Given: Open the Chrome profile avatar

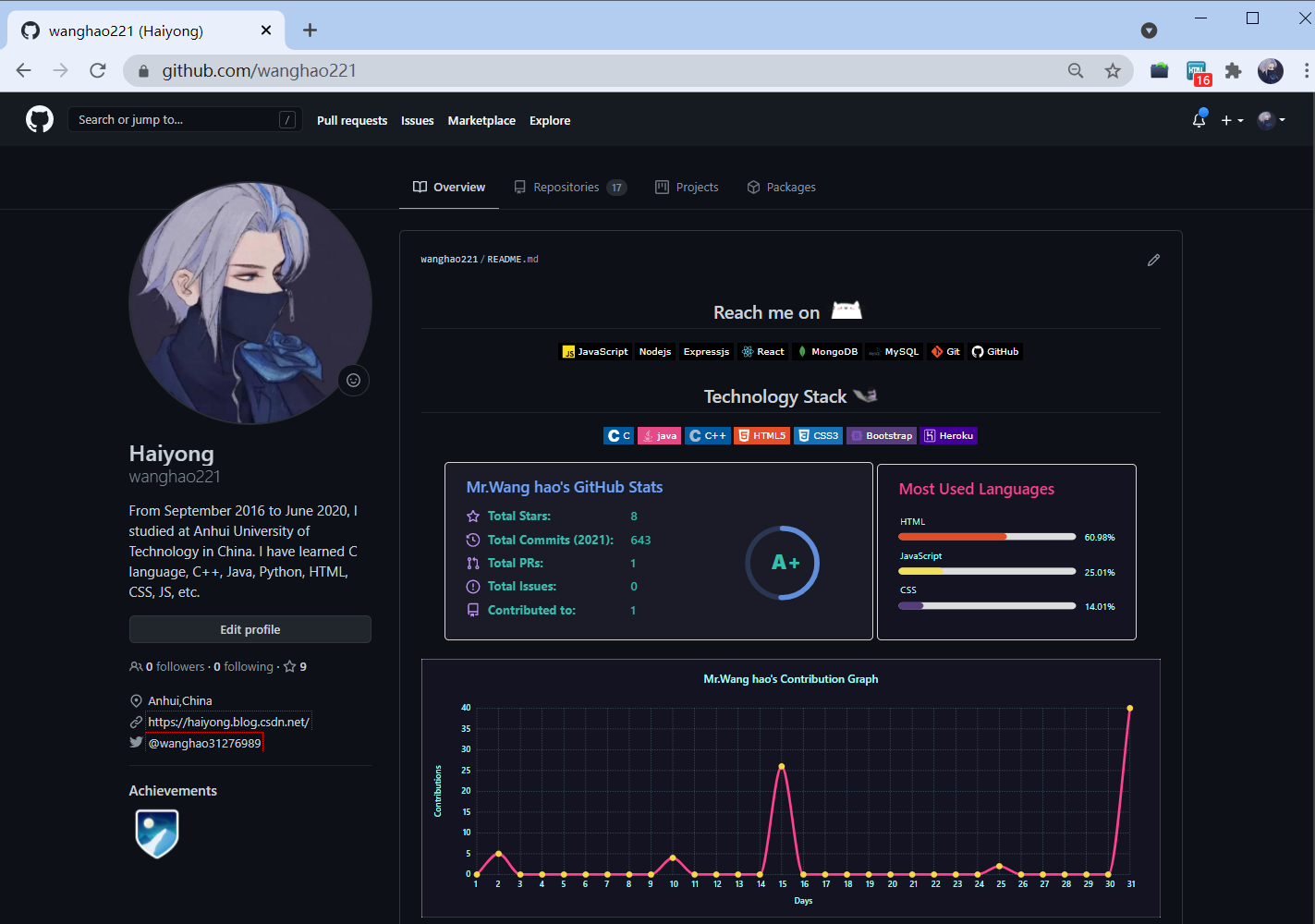Looking at the screenshot, I should tap(1271, 71).
